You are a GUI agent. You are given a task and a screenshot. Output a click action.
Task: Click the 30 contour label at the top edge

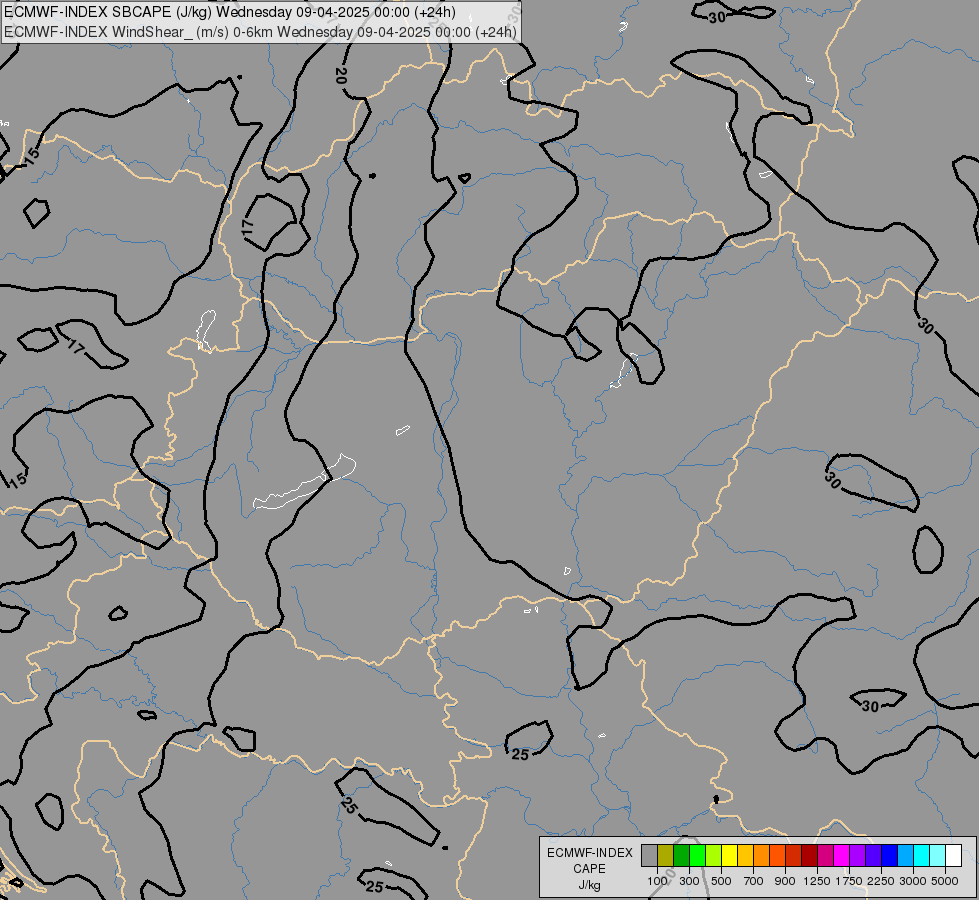(717, 17)
